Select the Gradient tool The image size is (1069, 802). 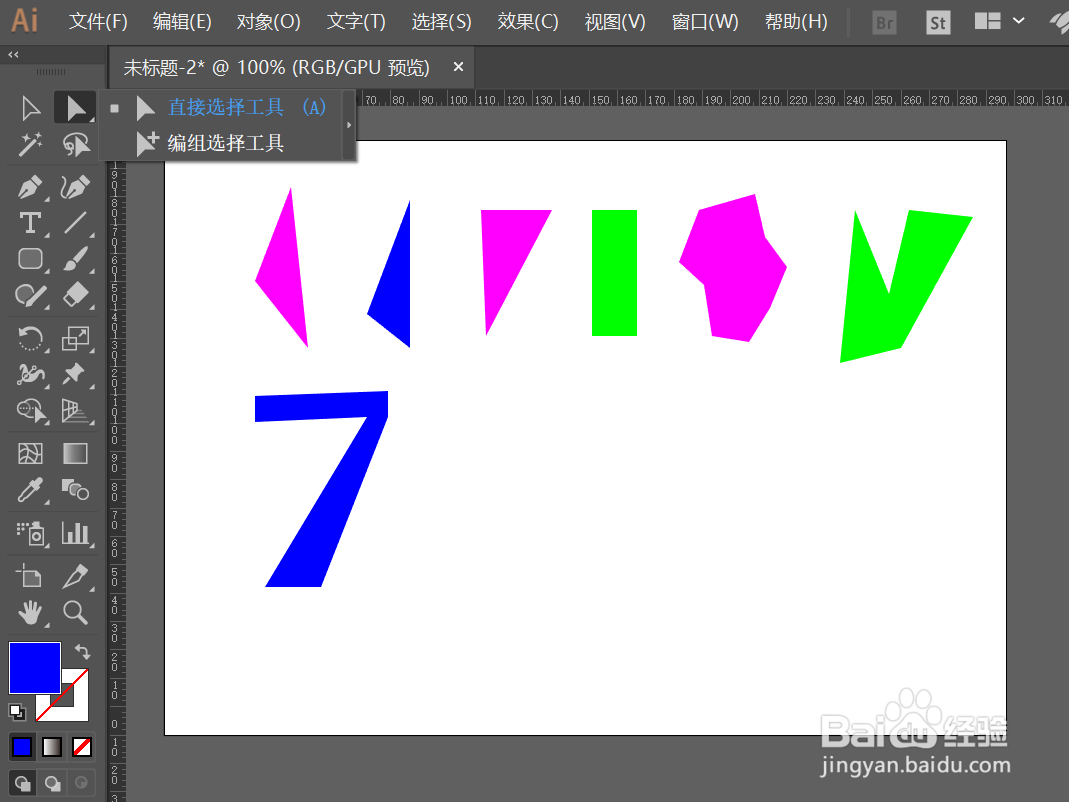(x=75, y=454)
